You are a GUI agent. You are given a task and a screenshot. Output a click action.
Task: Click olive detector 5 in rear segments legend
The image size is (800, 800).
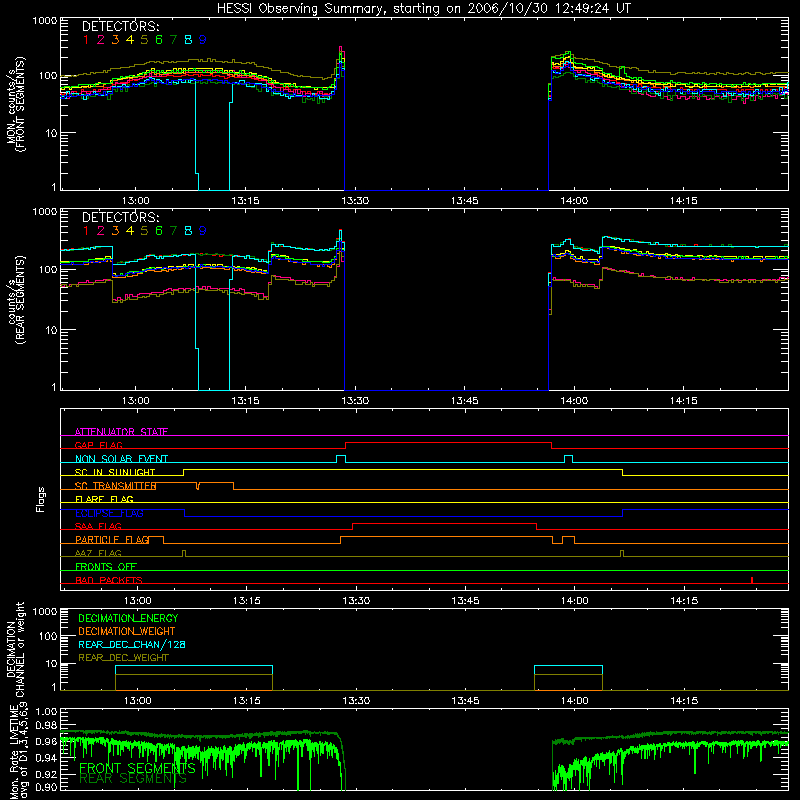point(144,231)
